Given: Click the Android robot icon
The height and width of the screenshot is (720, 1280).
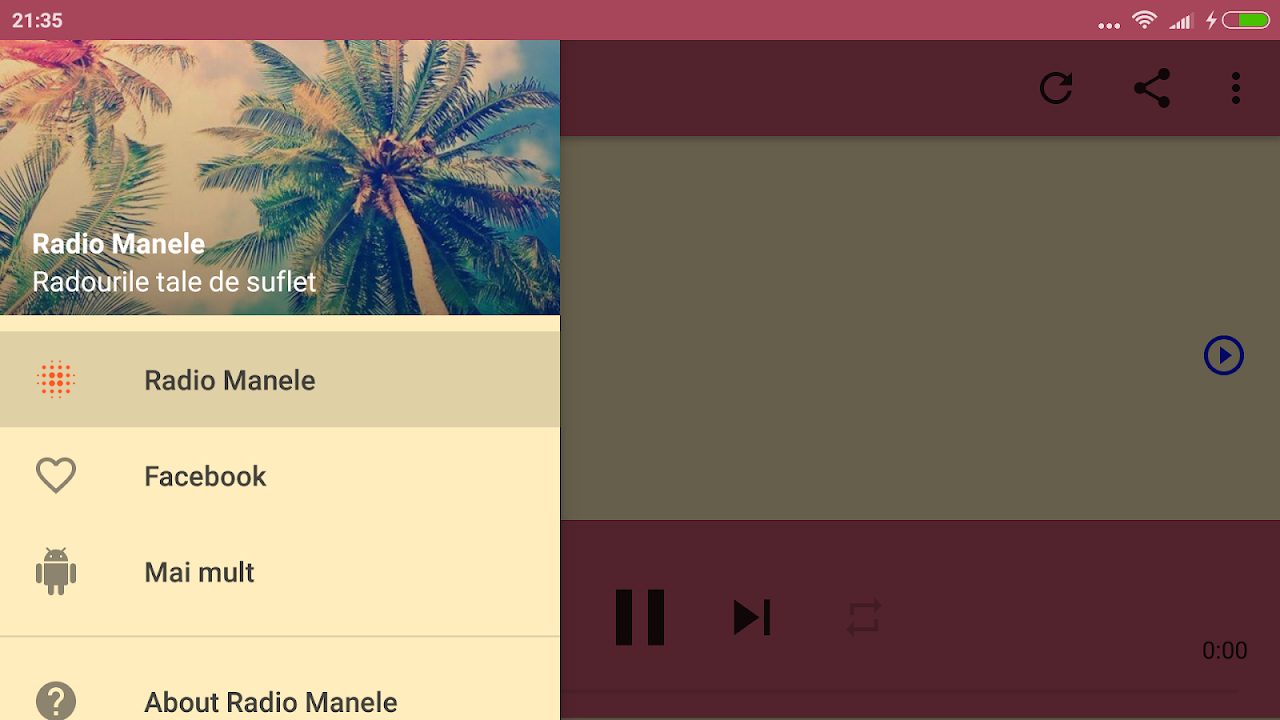Looking at the screenshot, I should (56, 572).
